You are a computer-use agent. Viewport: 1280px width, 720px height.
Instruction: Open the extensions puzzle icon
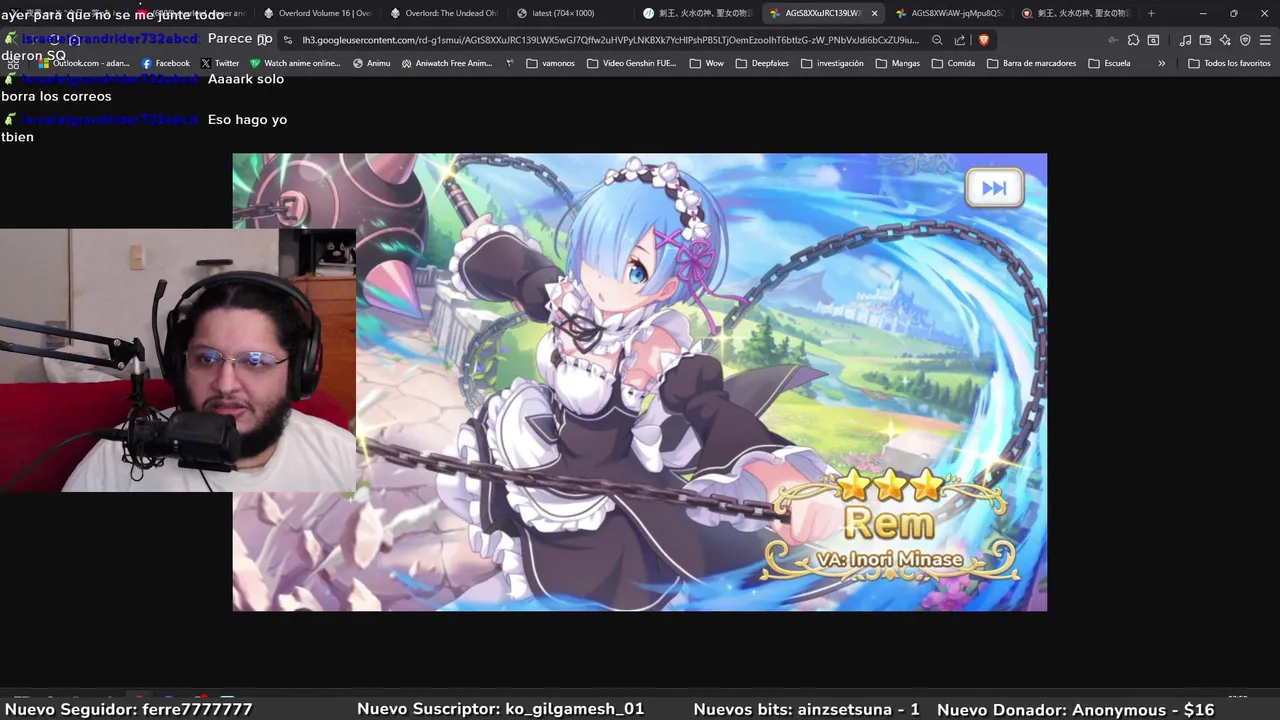coord(1133,40)
